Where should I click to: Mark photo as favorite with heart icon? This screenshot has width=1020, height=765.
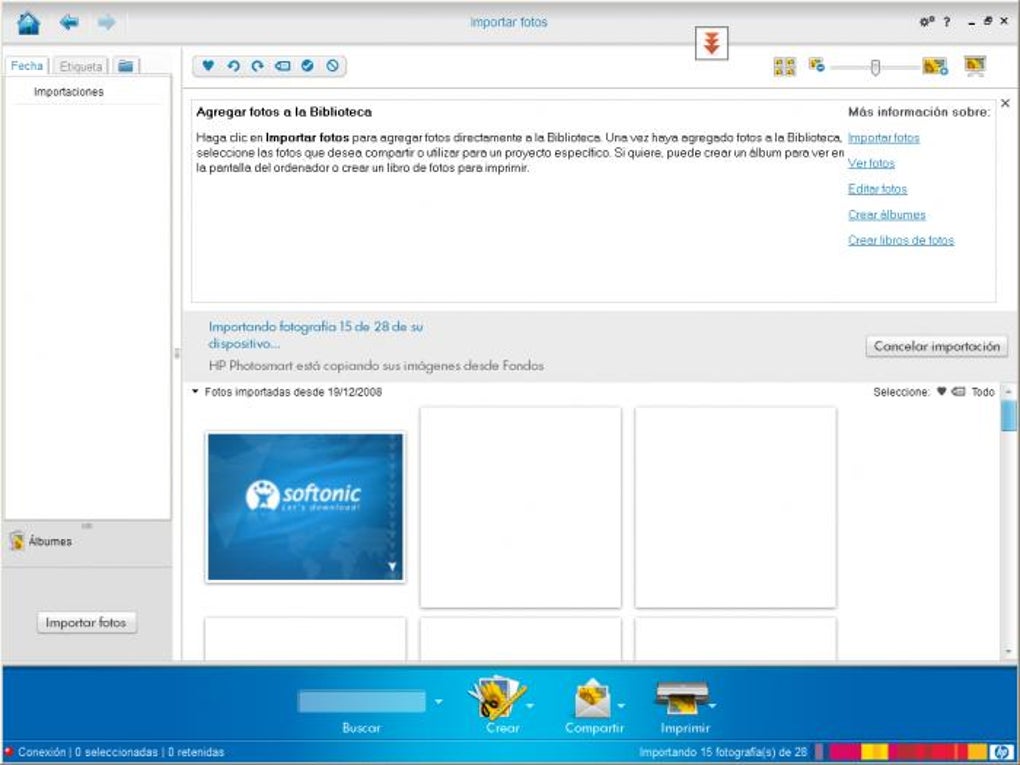(208, 66)
